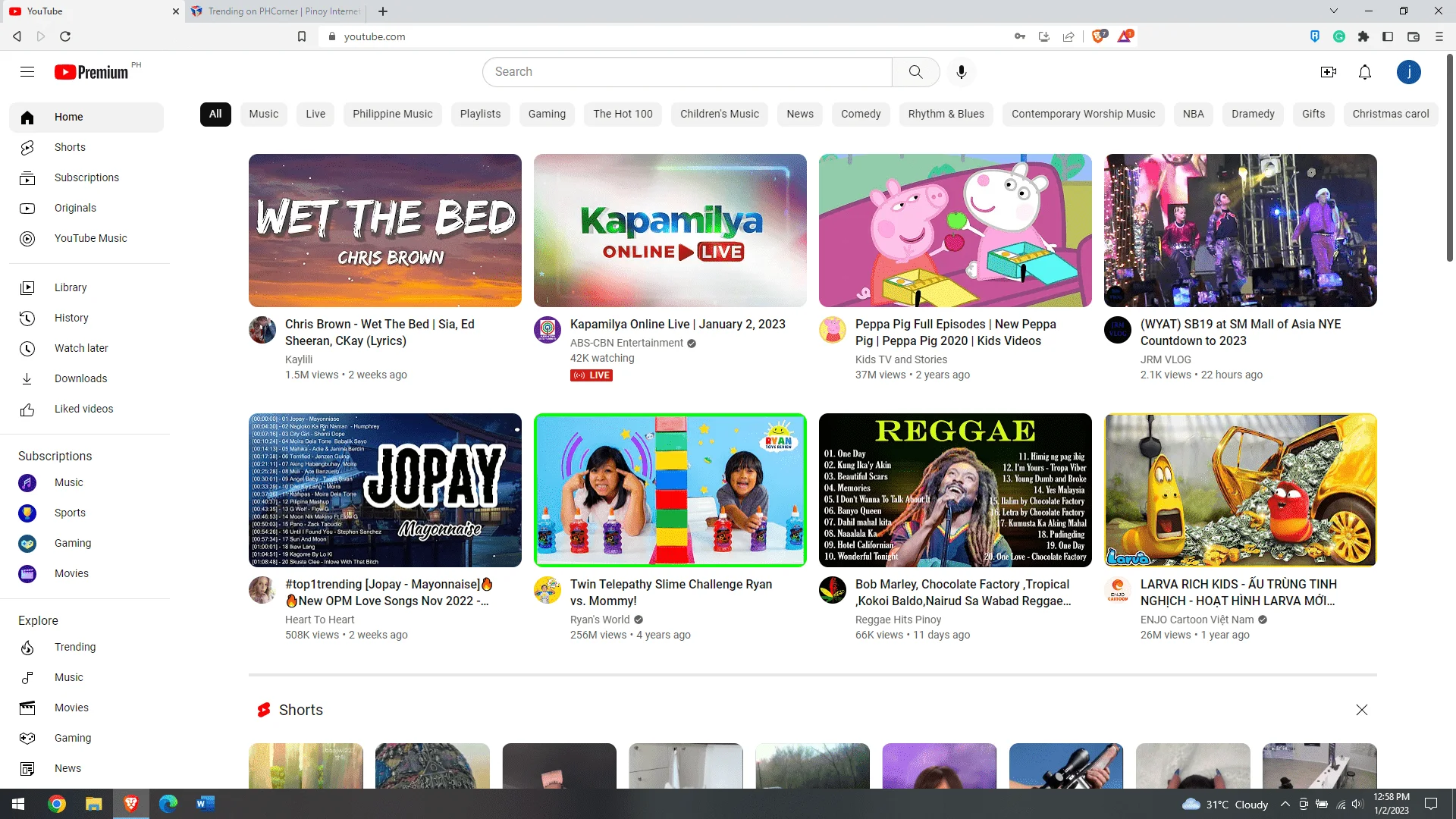Open new browser tab
The width and height of the screenshot is (1456, 819).
pos(383,11)
